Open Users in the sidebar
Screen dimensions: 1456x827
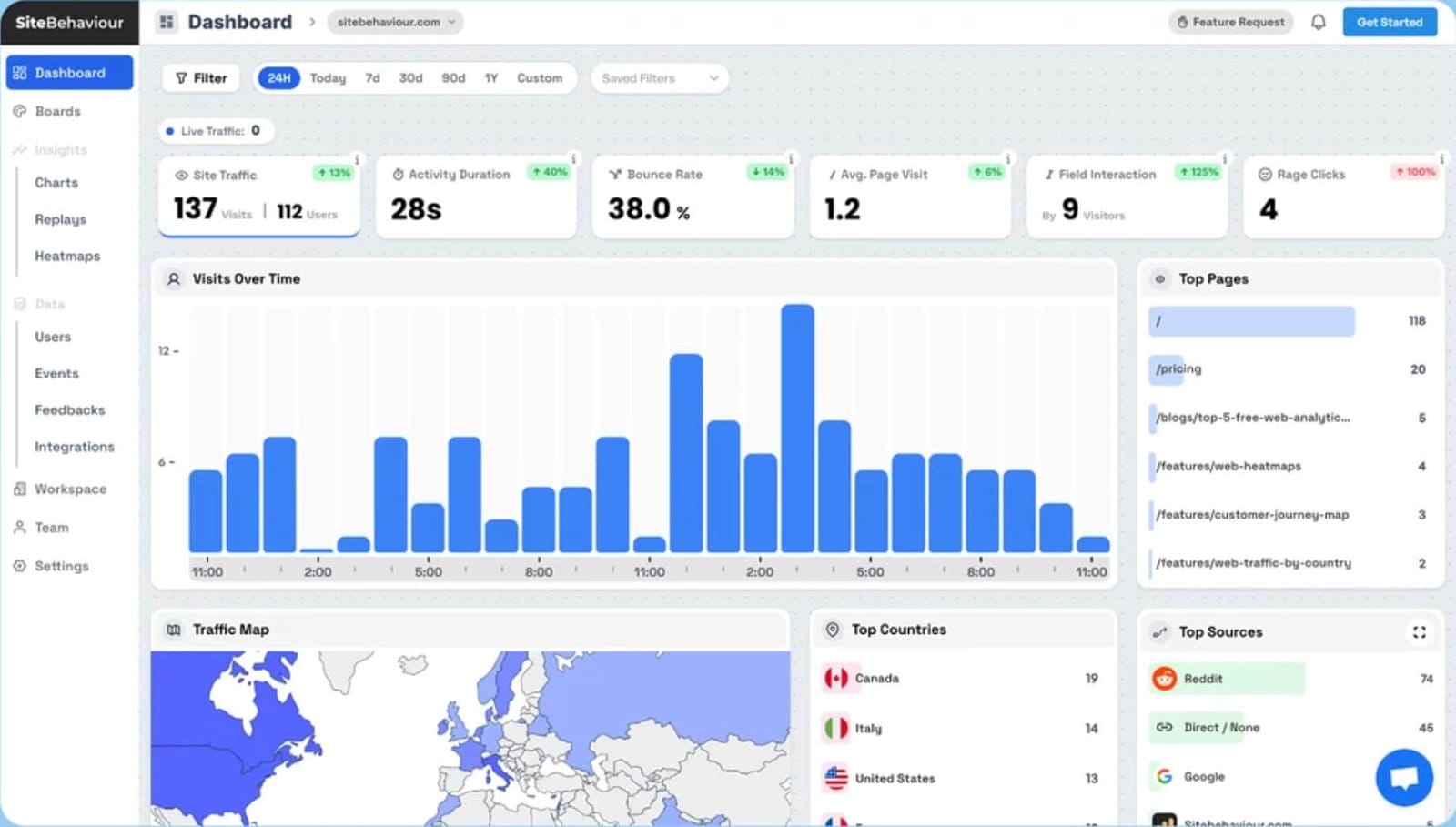tap(53, 337)
